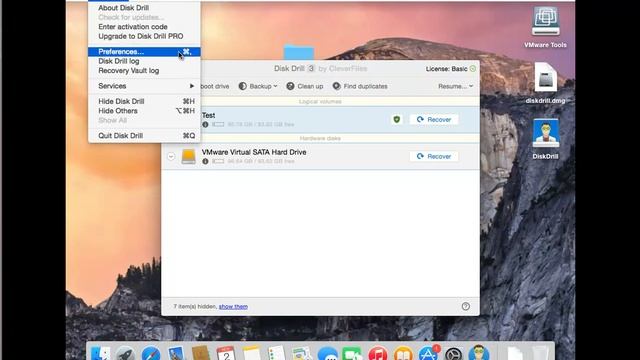The width and height of the screenshot is (640, 360).
Task: Open FaceTime in the Dock
Action: [352, 353]
